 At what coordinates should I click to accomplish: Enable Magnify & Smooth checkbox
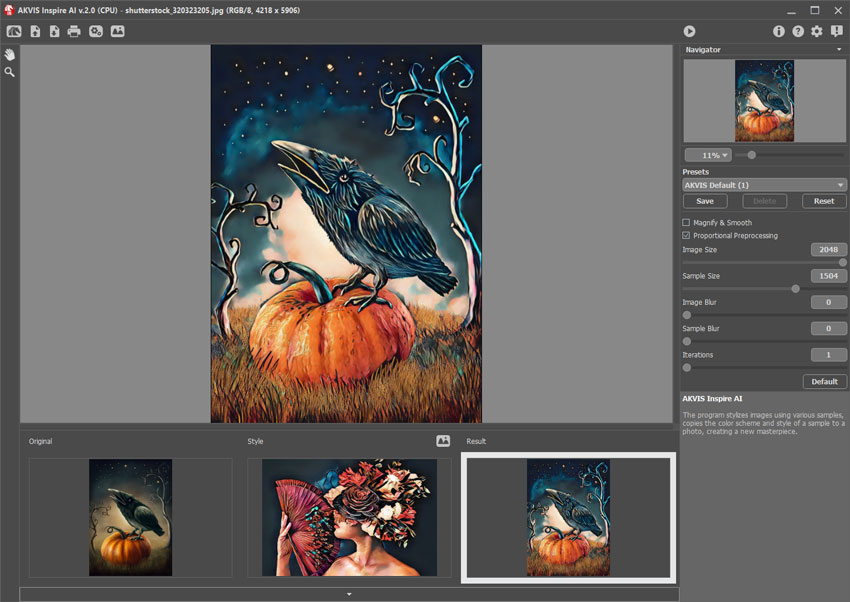tap(686, 223)
